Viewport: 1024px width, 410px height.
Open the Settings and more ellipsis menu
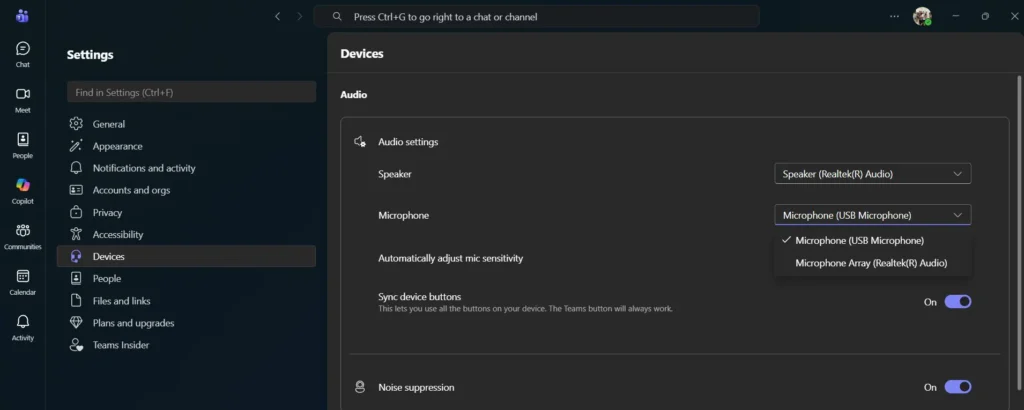point(894,16)
